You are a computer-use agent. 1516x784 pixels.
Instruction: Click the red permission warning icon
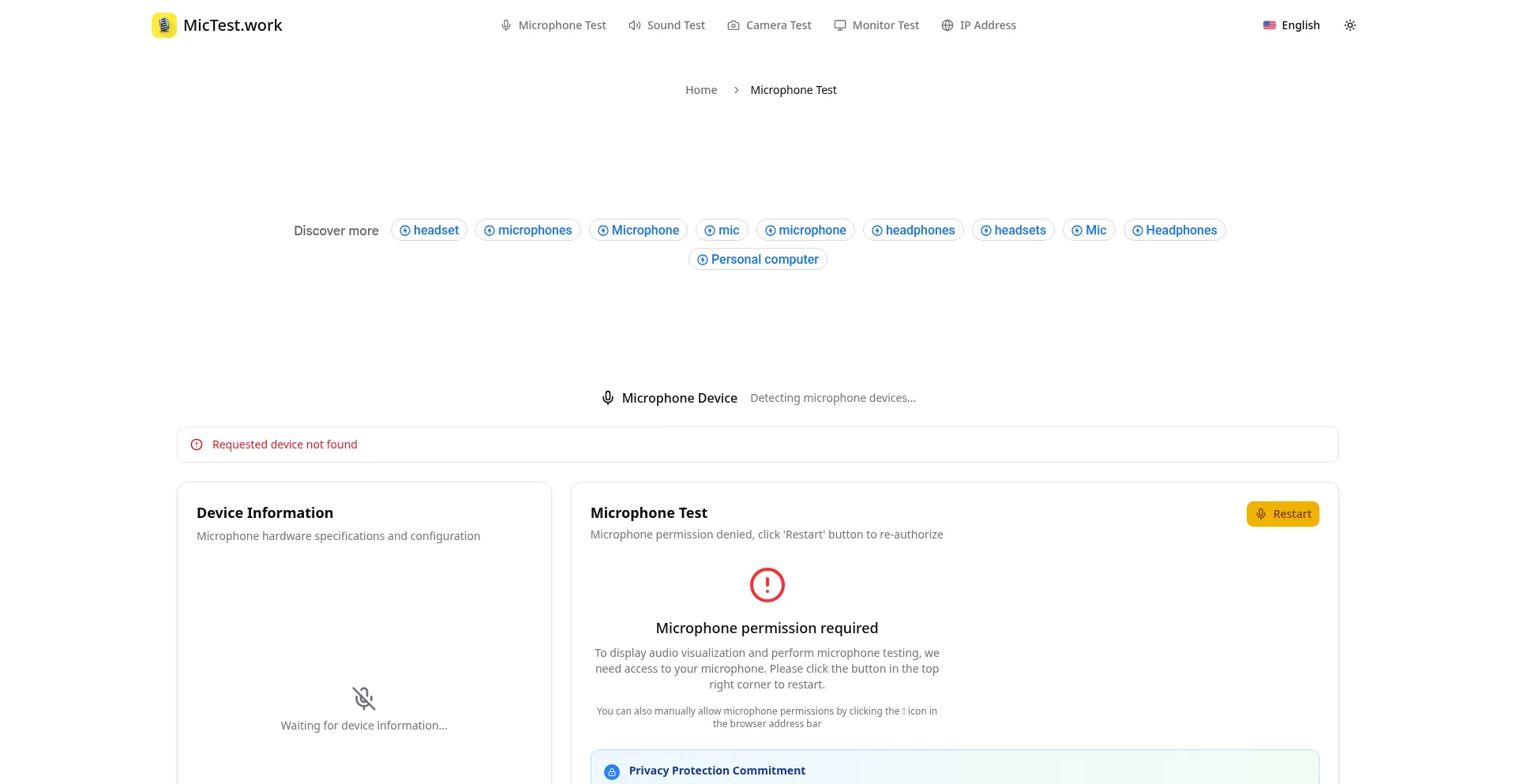(767, 585)
